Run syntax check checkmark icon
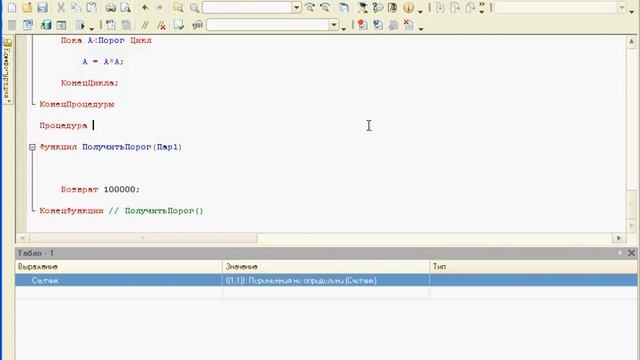This screenshot has height=360, width=640. [179, 25]
